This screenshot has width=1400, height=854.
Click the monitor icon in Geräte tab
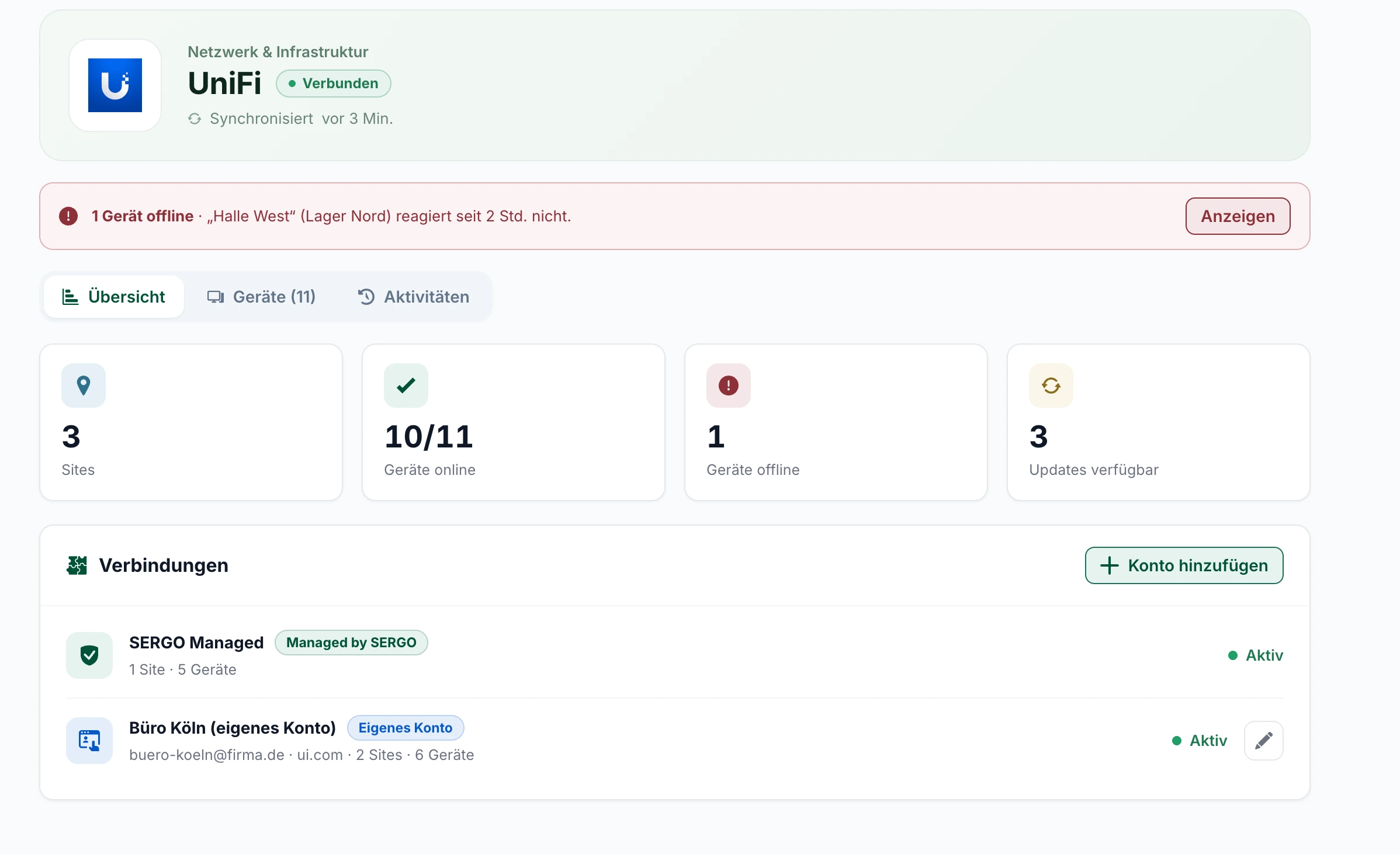(216, 297)
